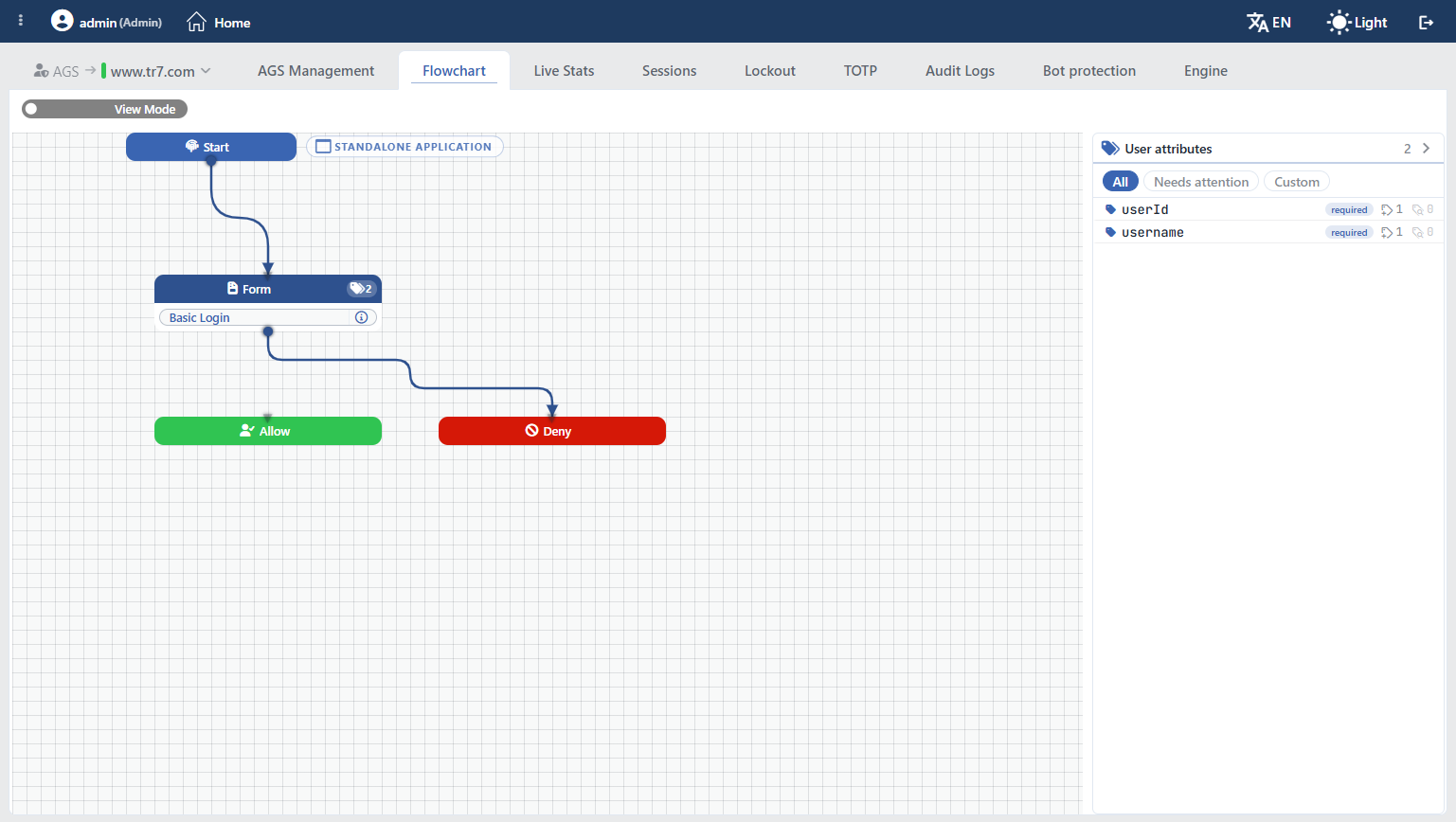
Task: Click the Basic Login info icon
Action: [x=361, y=317]
